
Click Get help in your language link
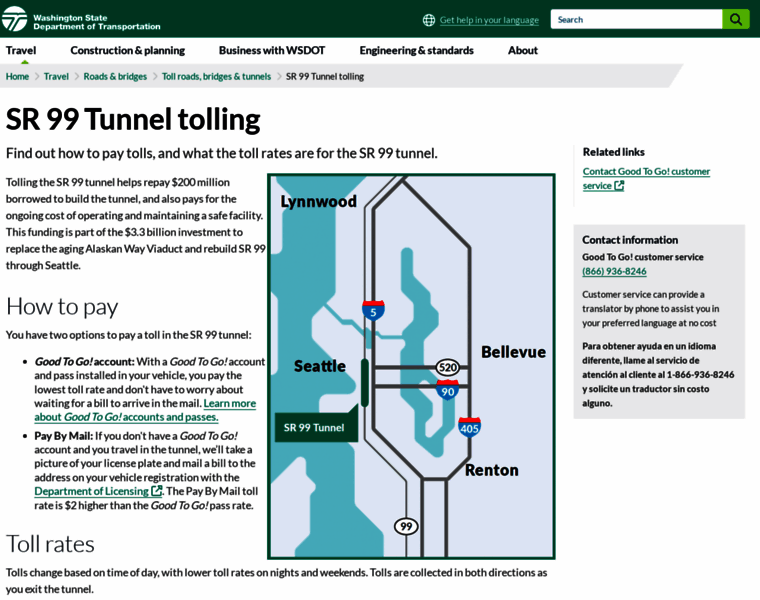[x=489, y=20]
